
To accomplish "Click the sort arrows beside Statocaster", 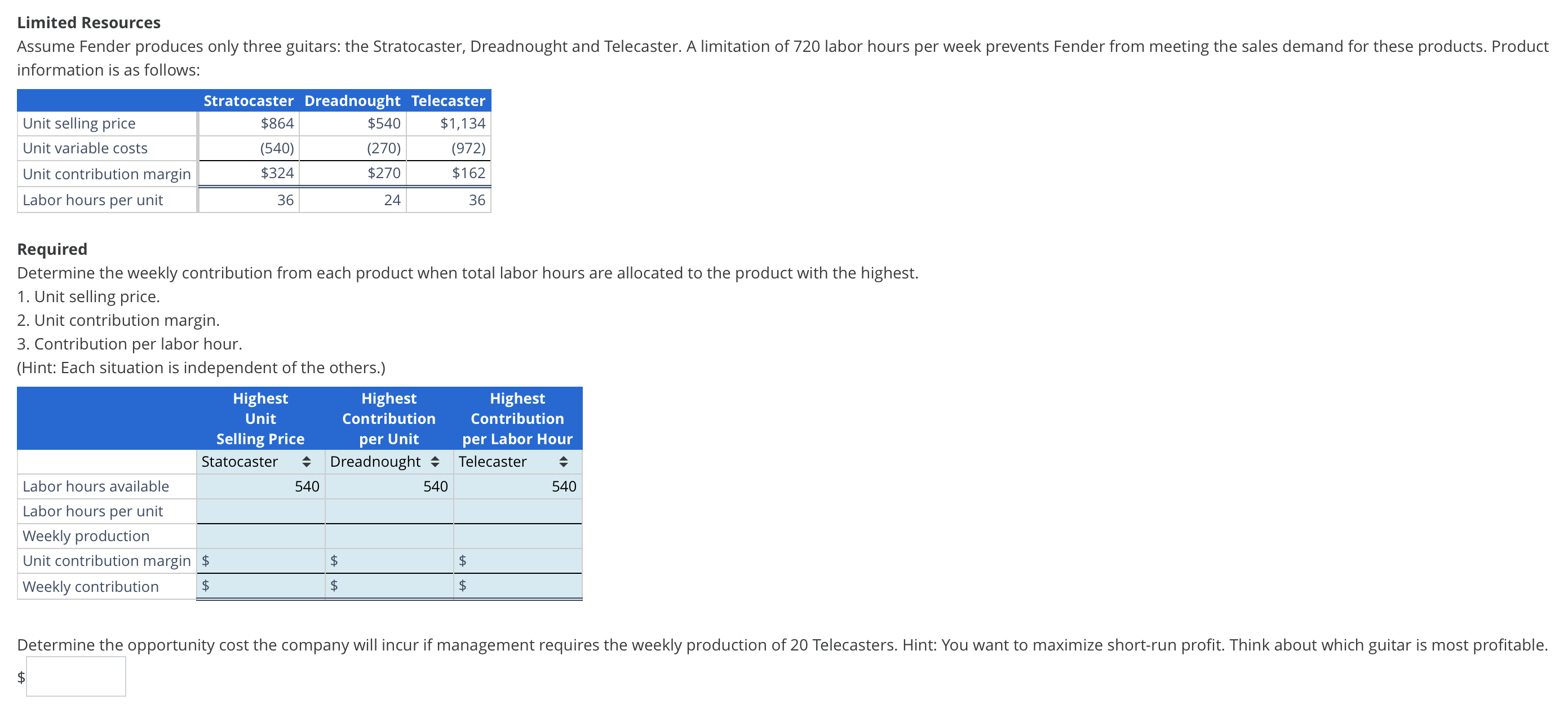I will click(306, 461).
